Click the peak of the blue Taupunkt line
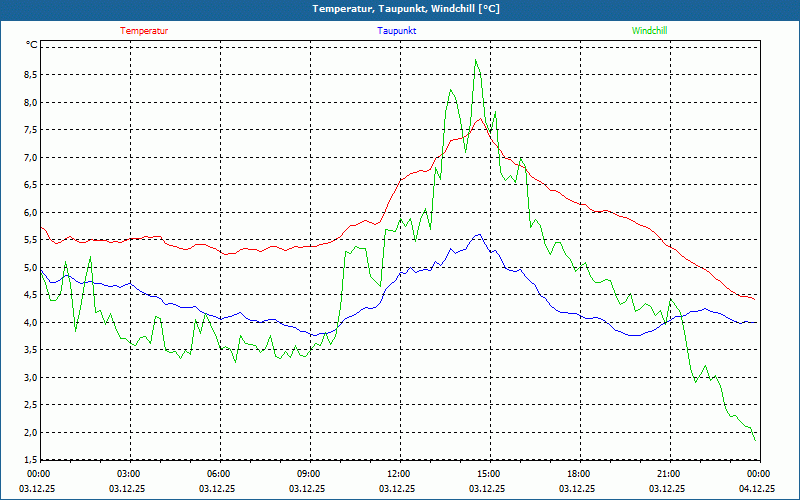 tap(479, 235)
